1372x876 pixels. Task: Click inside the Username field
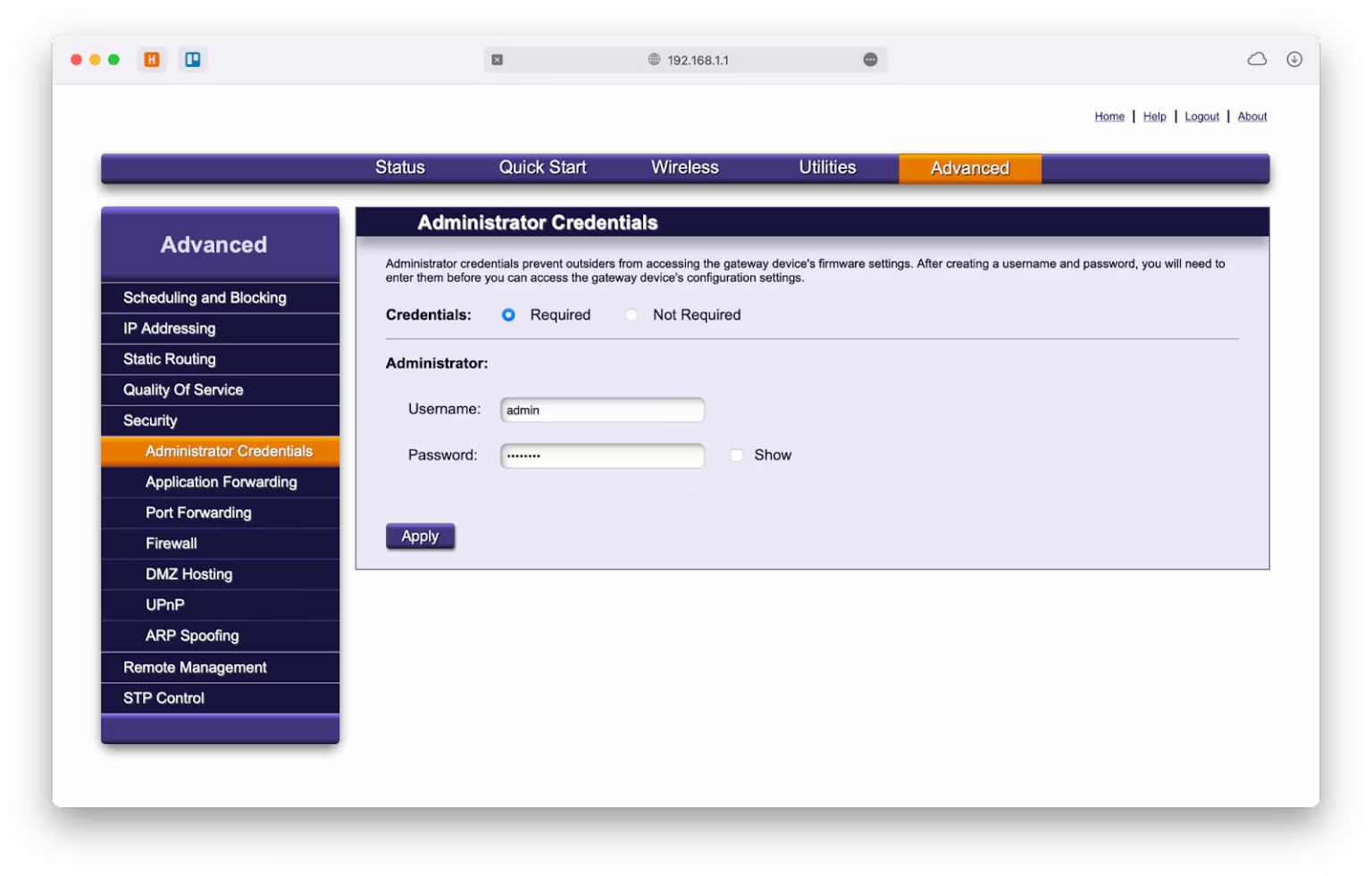pos(601,410)
